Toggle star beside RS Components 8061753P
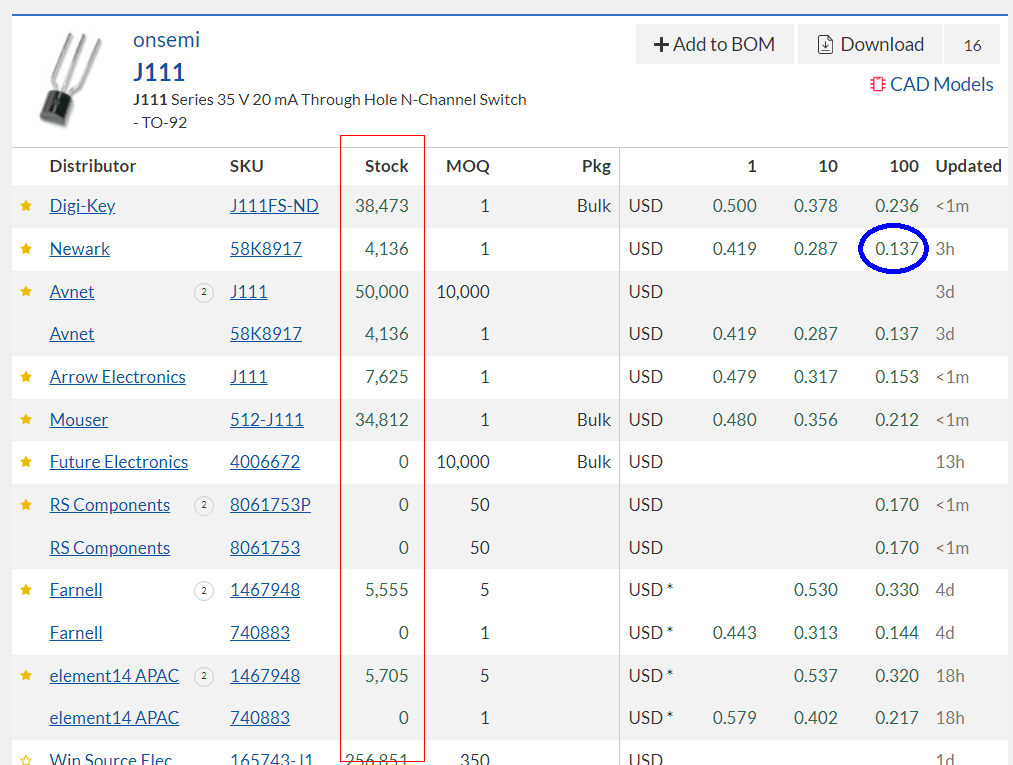This screenshot has width=1013, height=765. coord(26,505)
